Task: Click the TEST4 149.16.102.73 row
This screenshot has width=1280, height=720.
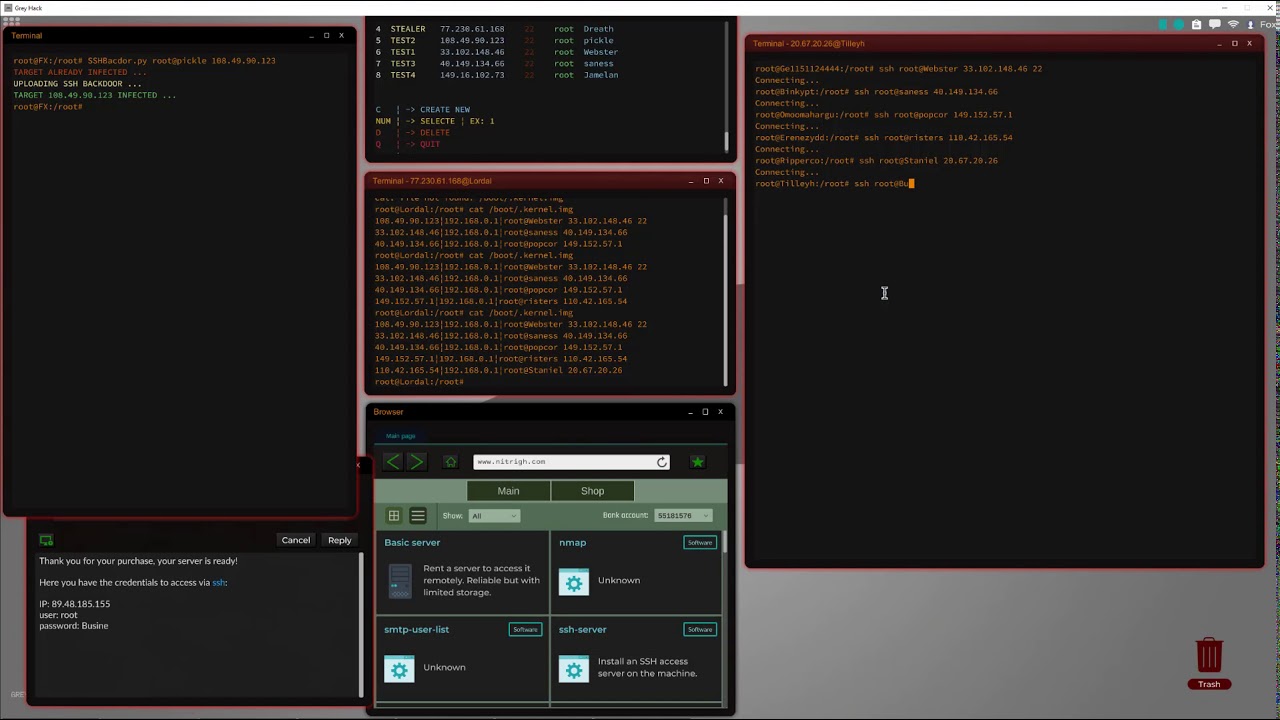Action: pos(495,75)
